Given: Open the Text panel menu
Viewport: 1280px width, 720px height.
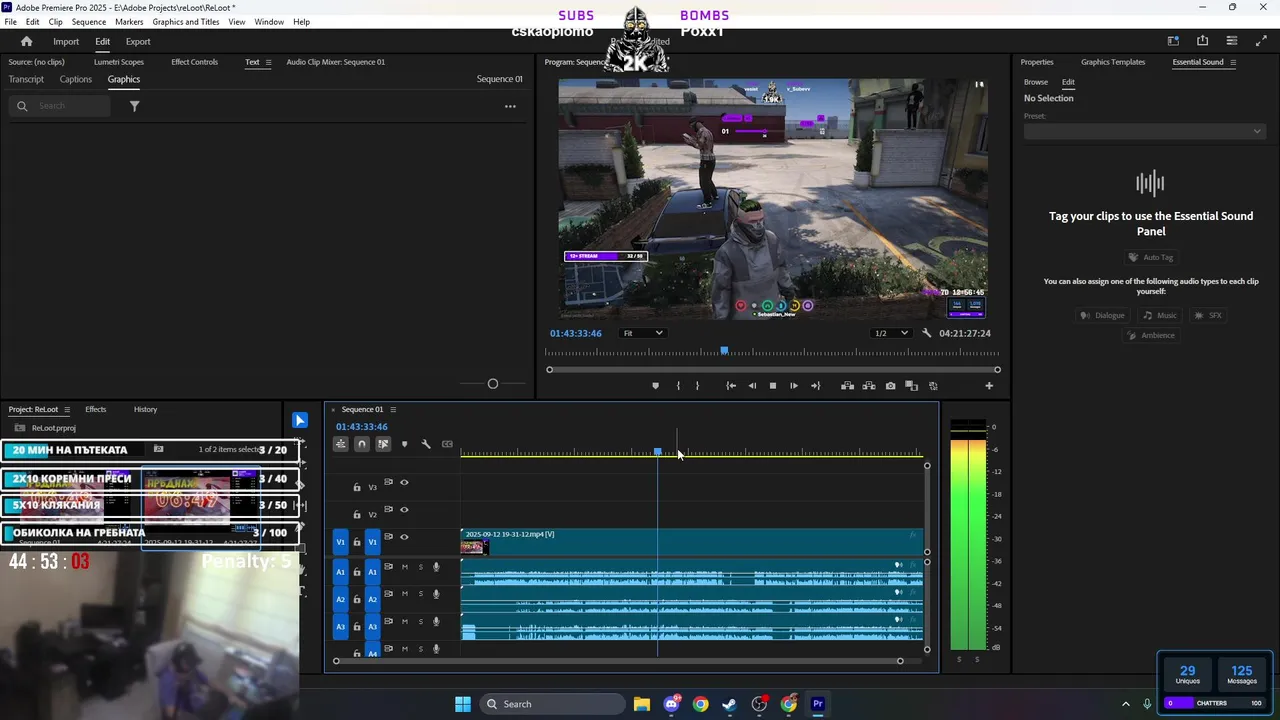Looking at the screenshot, I should pyautogui.click(x=268, y=62).
